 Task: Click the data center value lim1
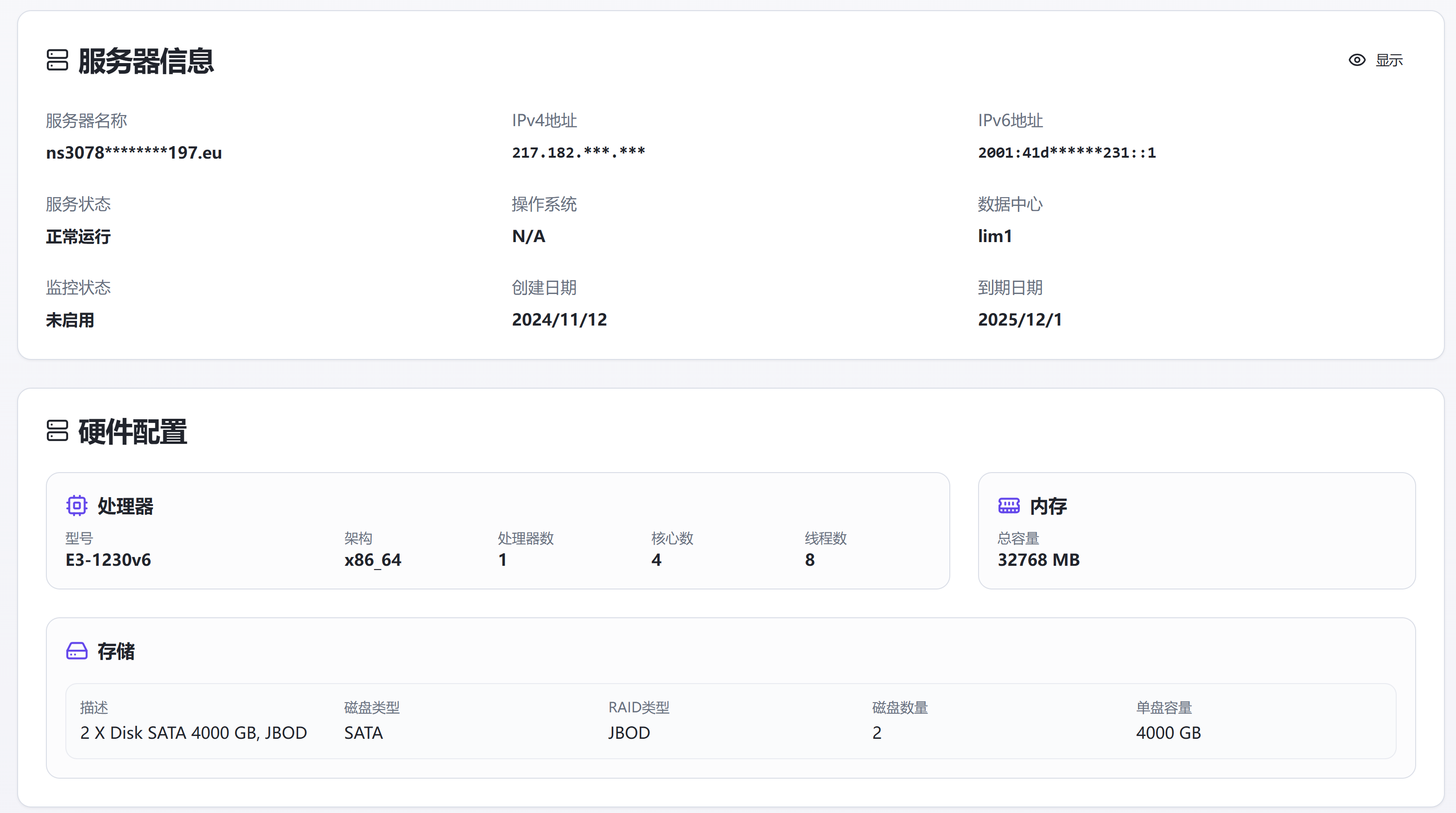995,237
